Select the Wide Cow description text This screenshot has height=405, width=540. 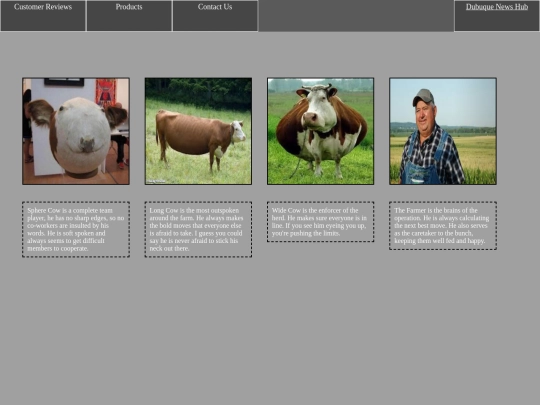pyautogui.click(x=320, y=222)
